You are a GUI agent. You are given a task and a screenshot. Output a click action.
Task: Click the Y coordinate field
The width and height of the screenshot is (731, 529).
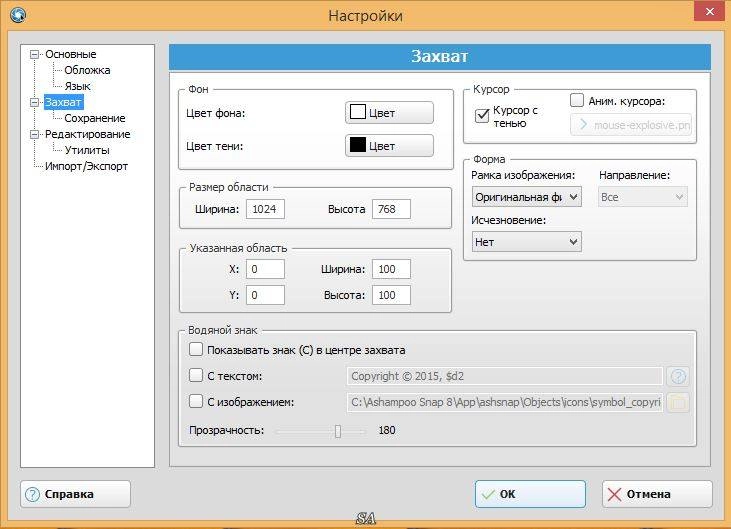265,295
